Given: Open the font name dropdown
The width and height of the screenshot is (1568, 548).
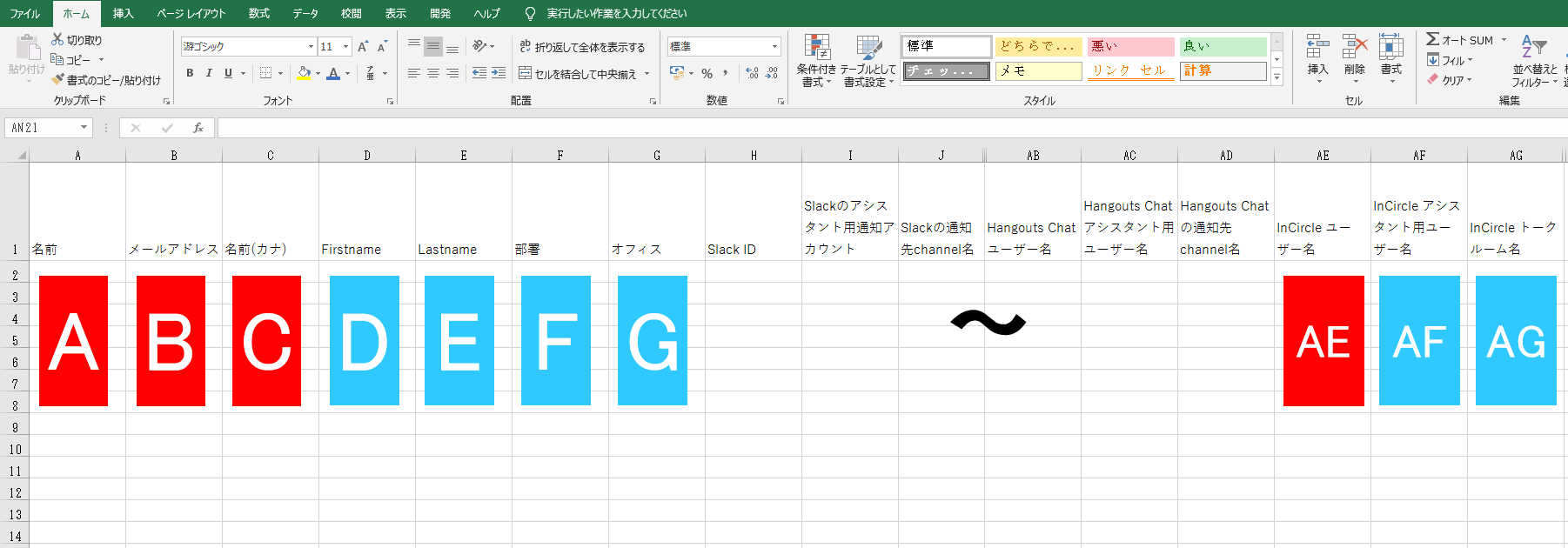Looking at the screenshot, I should point(311,47).
